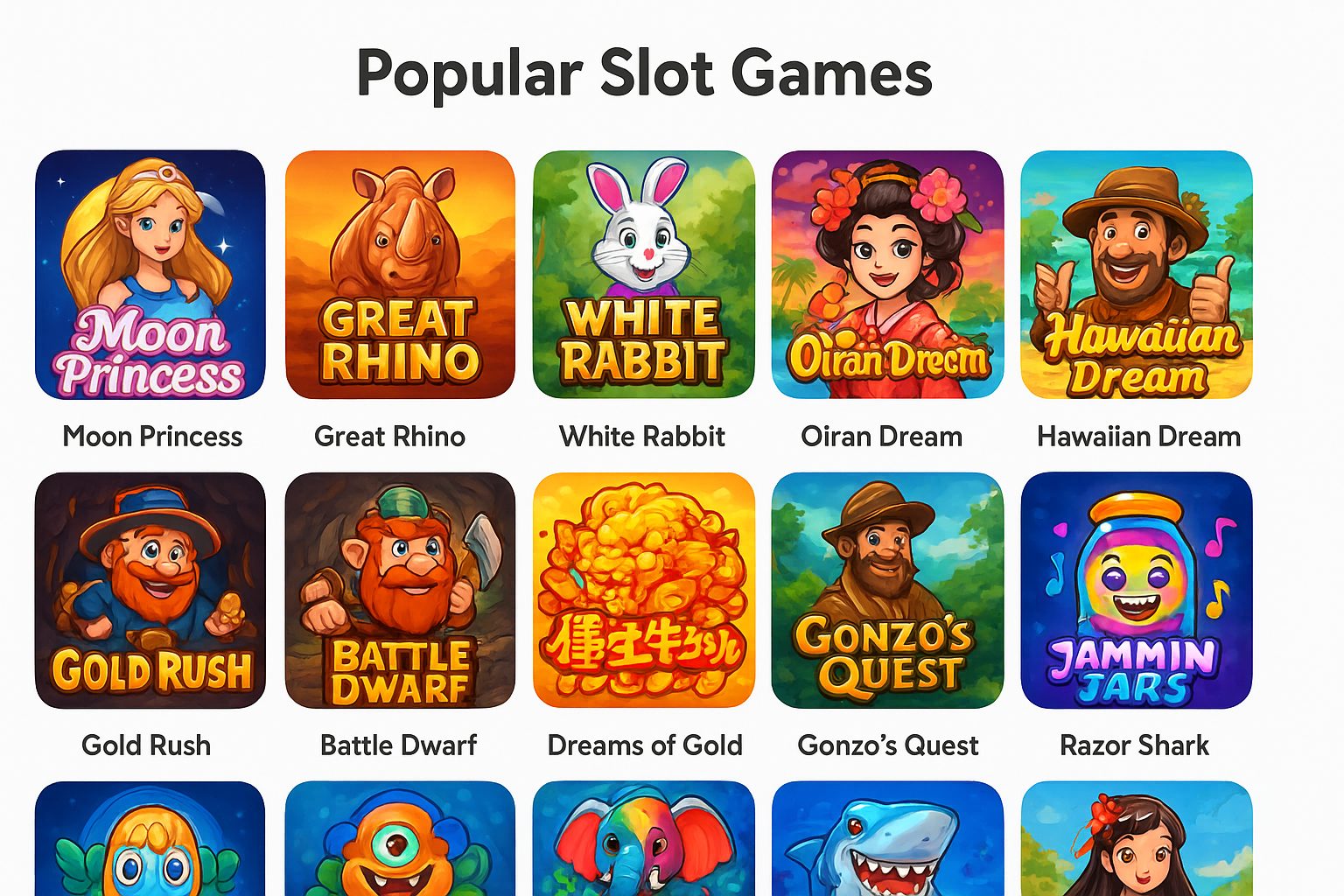Open the Razor Shark text label

pos(1134,745)
